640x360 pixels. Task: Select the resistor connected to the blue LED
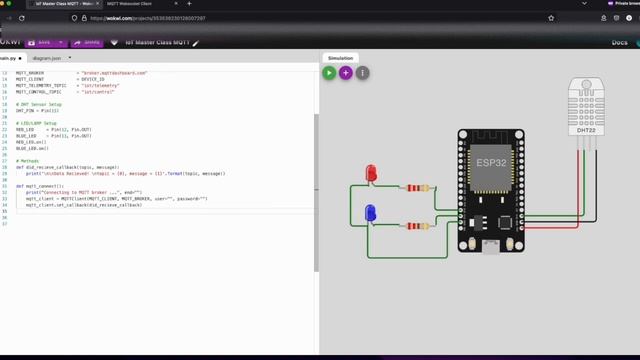(417, 226)
